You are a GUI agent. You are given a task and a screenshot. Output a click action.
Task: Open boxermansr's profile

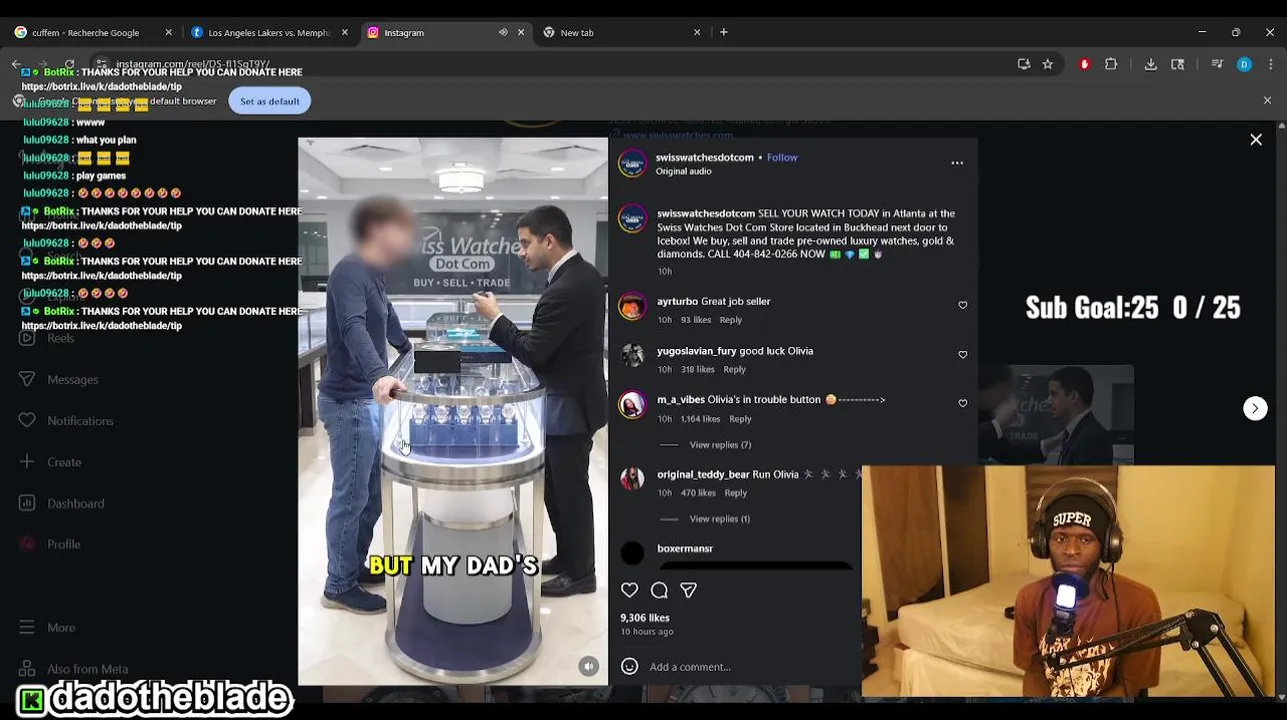point(685,549)
